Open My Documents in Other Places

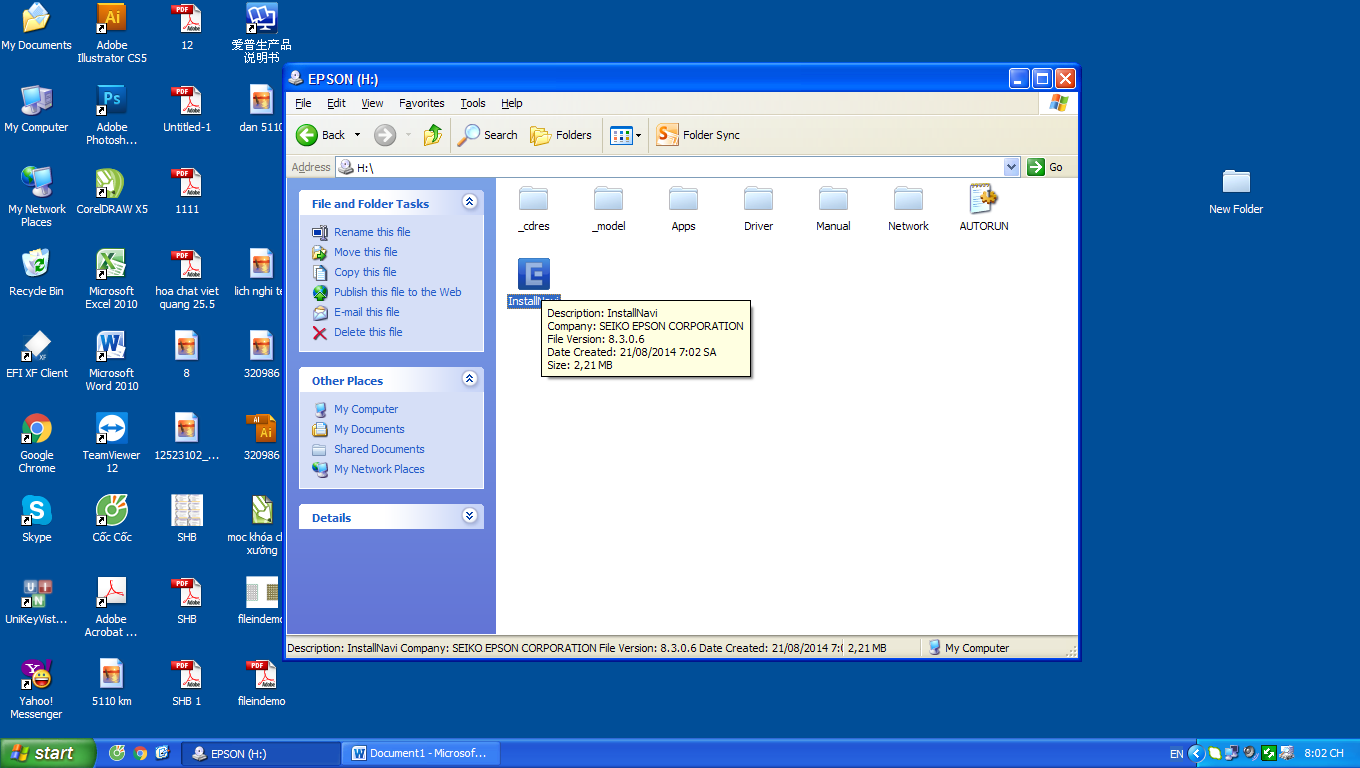coord(369,429)
